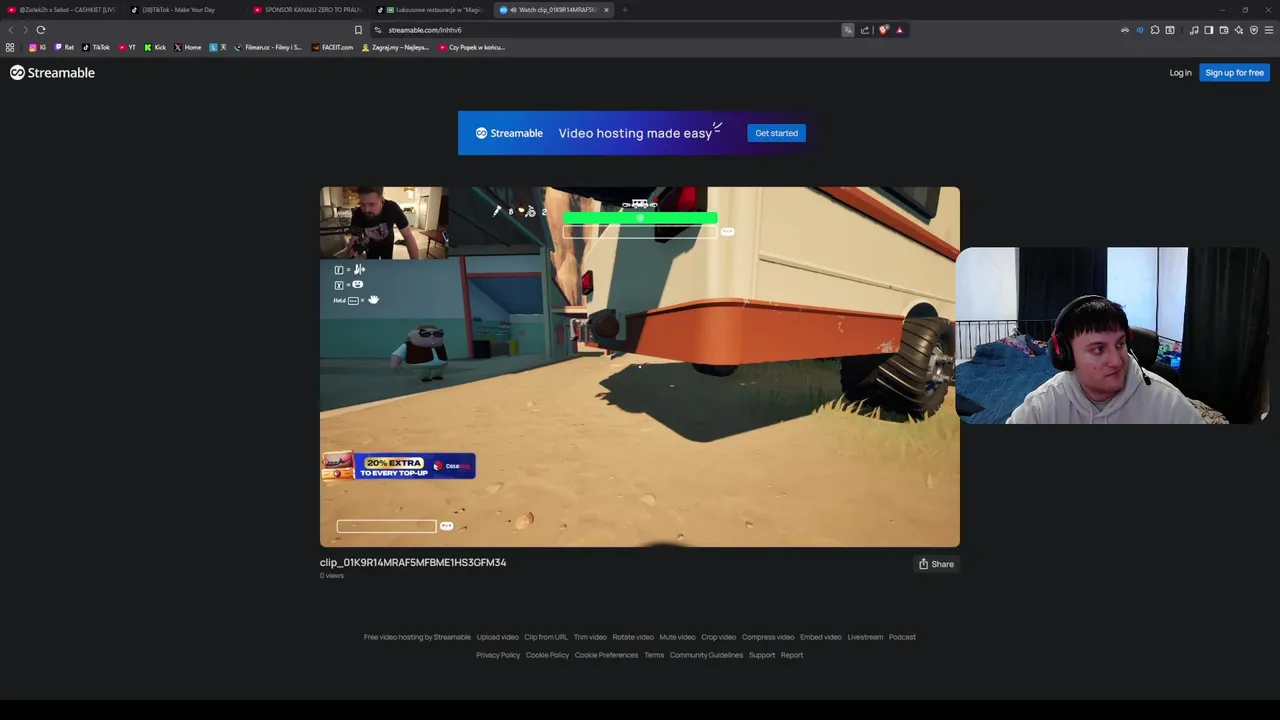Screen dimensions: 1280x720
Task: Open the extensions puzzle icon
Action: point(1155,30)
